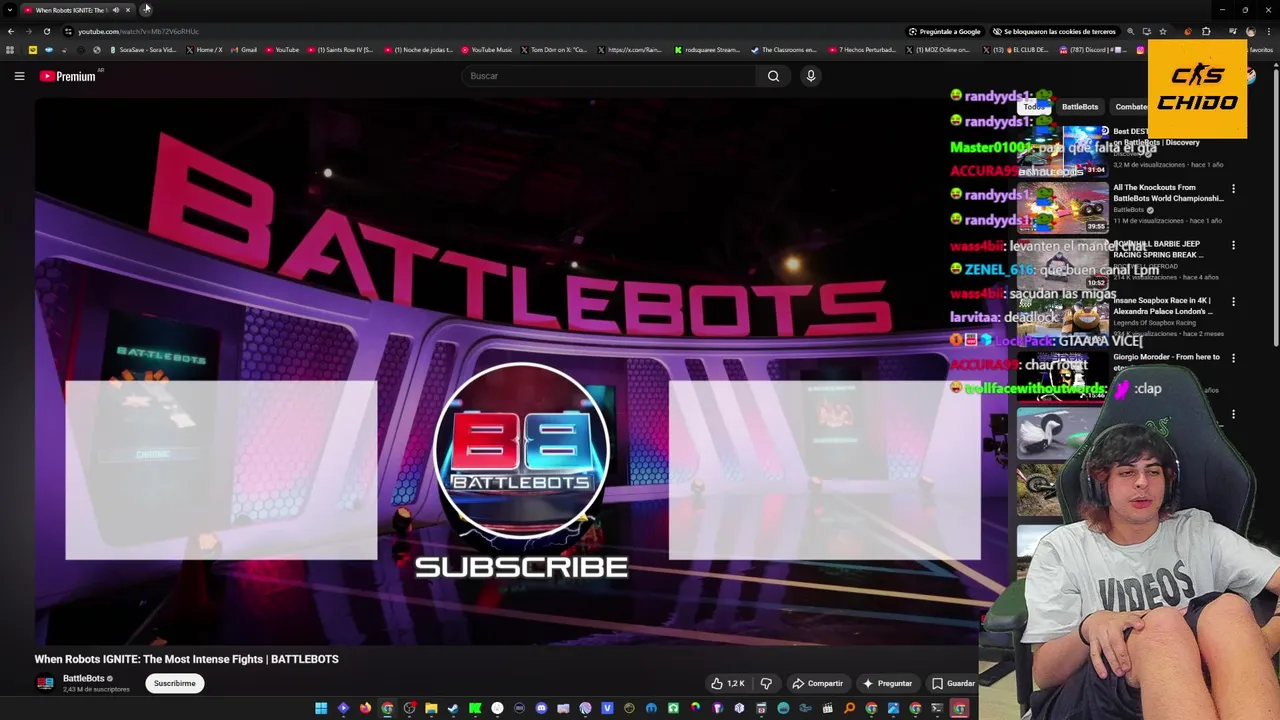Open the YouTube hamburger guide menu
This screenshot has width=1280, height=720.
tap(19, 76)
